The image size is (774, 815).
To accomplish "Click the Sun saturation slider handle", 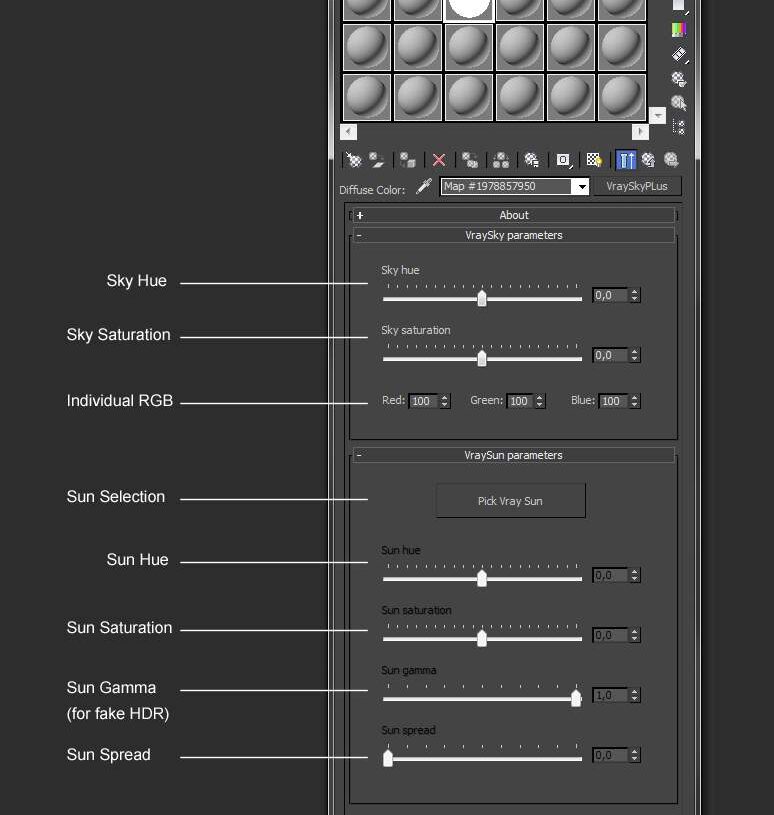I will [x=482, y=638].
